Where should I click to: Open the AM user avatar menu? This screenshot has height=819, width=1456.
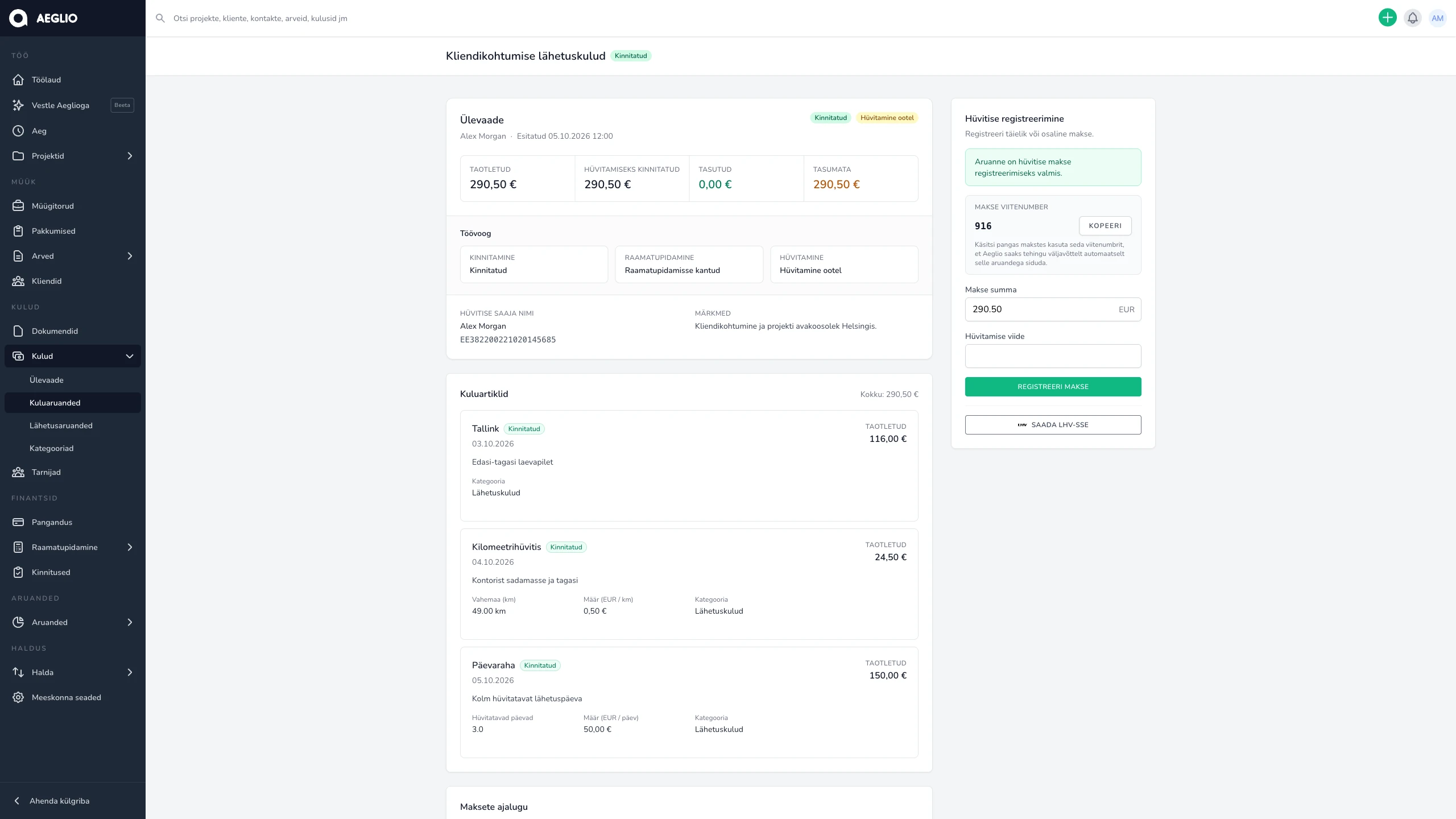[1438, 18]
